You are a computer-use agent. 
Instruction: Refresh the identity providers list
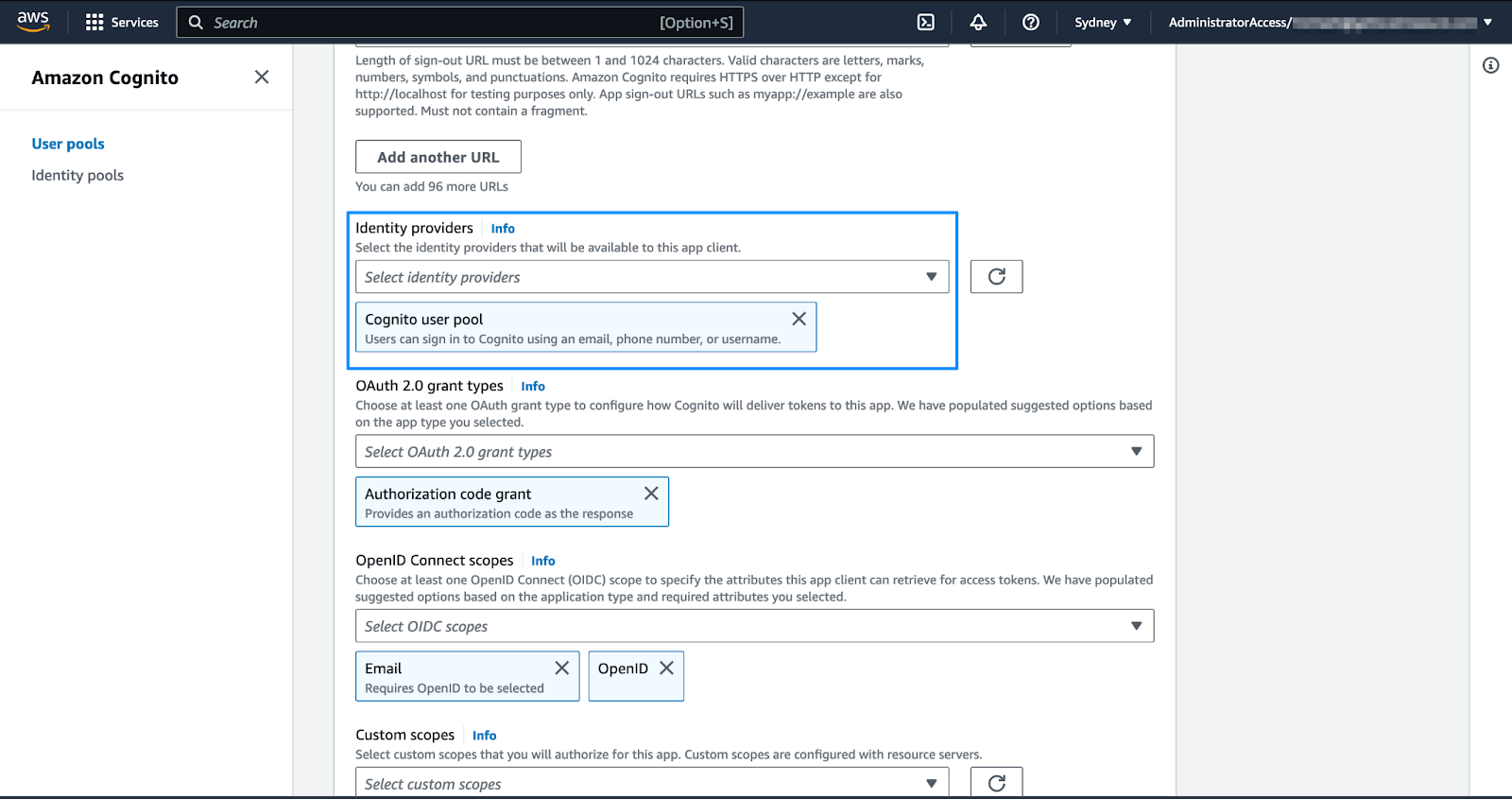tap(997, 277)
